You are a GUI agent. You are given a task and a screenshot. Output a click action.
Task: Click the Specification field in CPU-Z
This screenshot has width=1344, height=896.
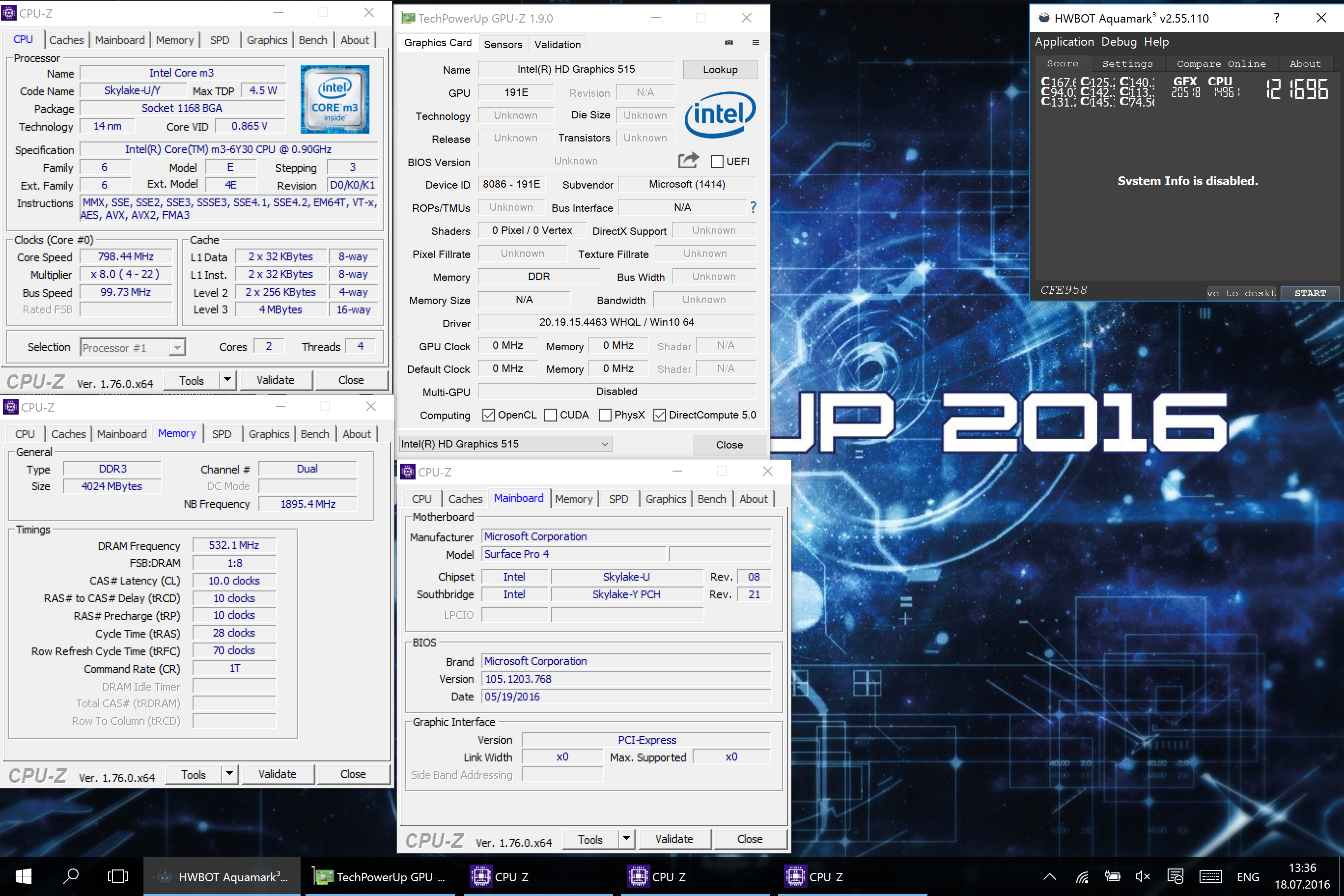pos(228,149)
